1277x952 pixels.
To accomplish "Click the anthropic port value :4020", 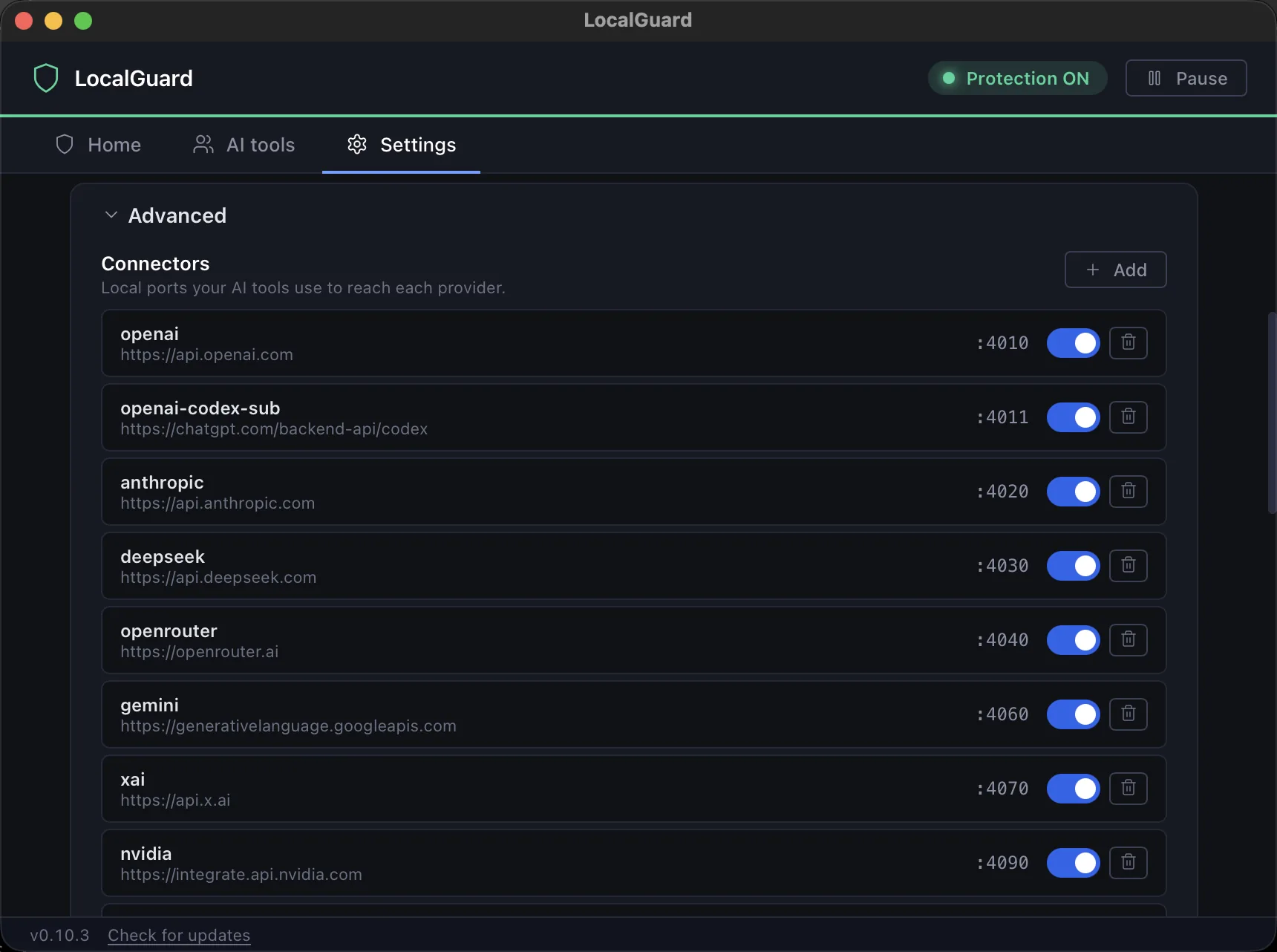I will click(x=1002, y=492).
